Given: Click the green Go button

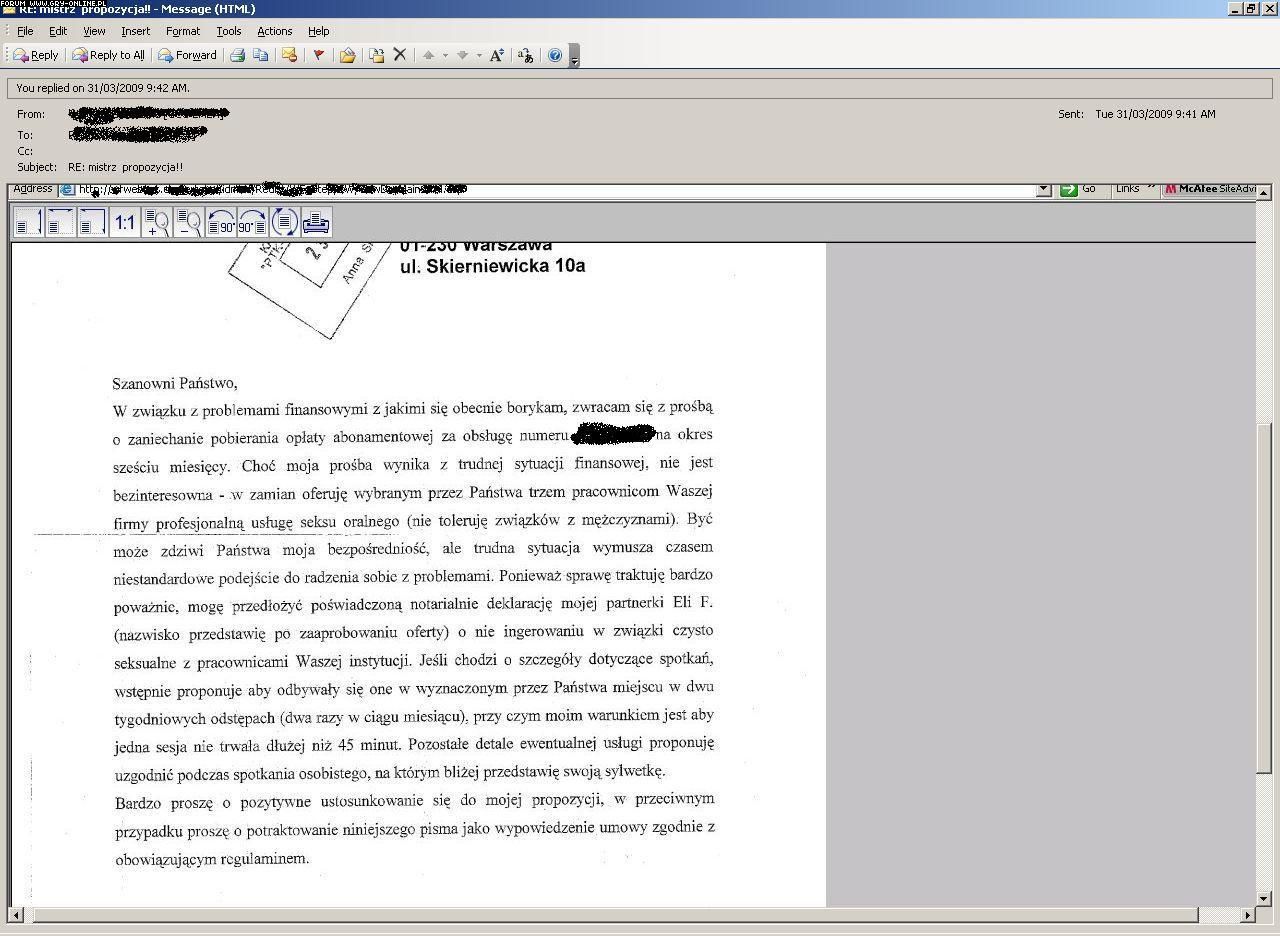Looking at the screenshot, I should point(1078,189).
